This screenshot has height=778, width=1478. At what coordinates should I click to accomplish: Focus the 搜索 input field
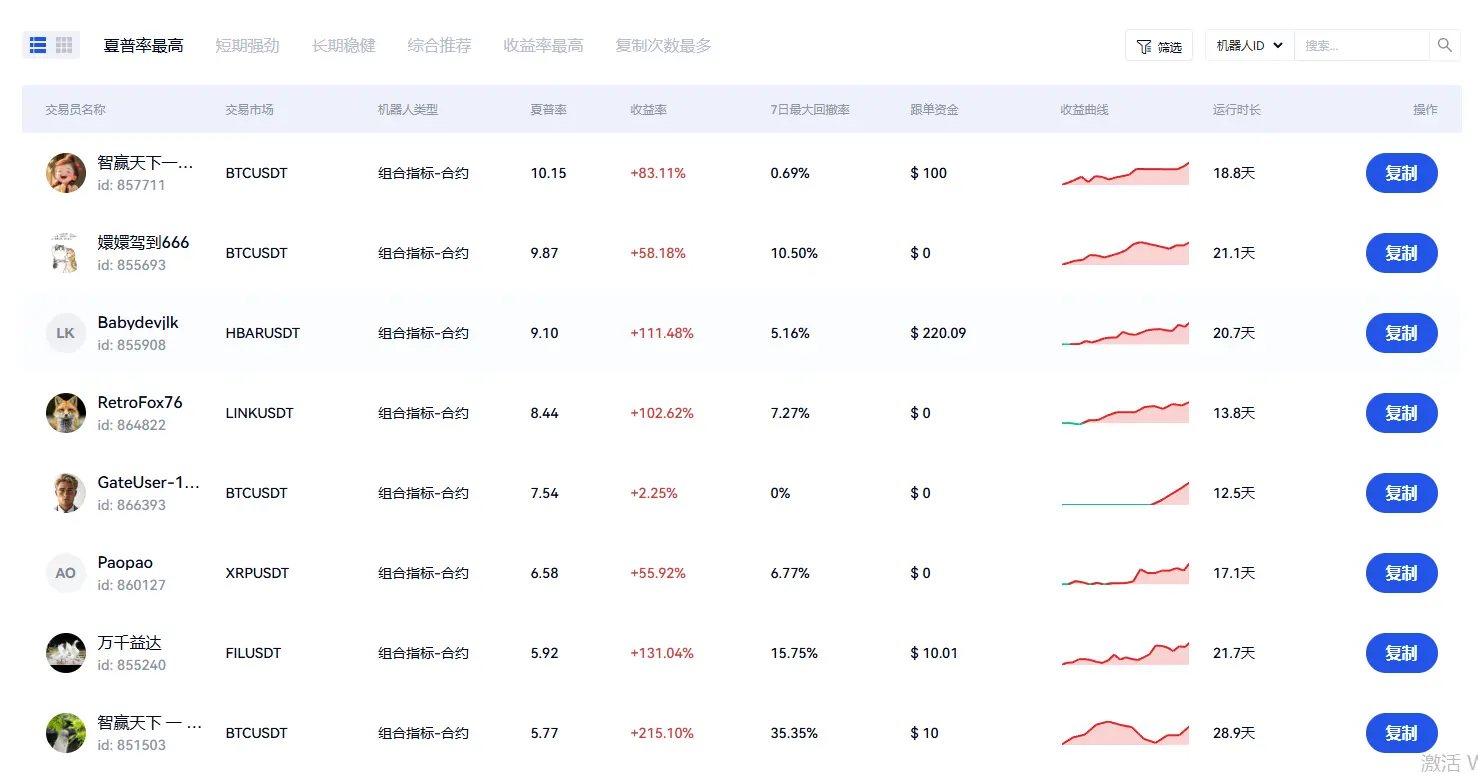point(1362,45)
